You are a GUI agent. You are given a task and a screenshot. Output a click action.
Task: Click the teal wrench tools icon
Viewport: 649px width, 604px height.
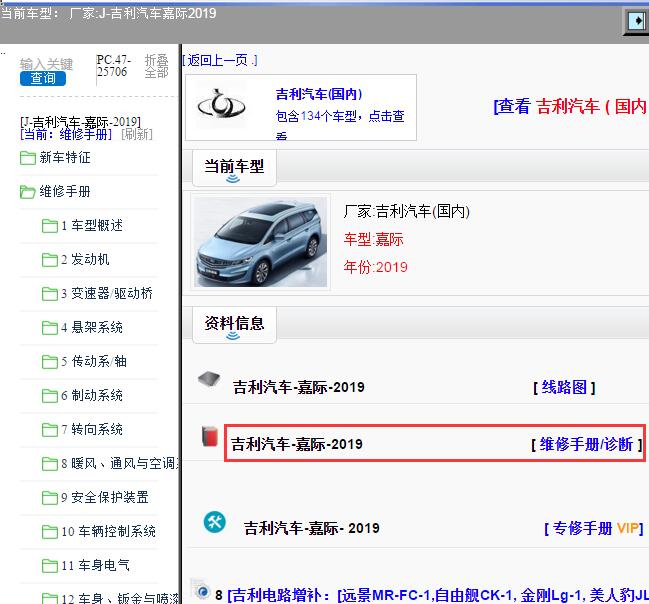pyautogui.click(x=215, y=522)
